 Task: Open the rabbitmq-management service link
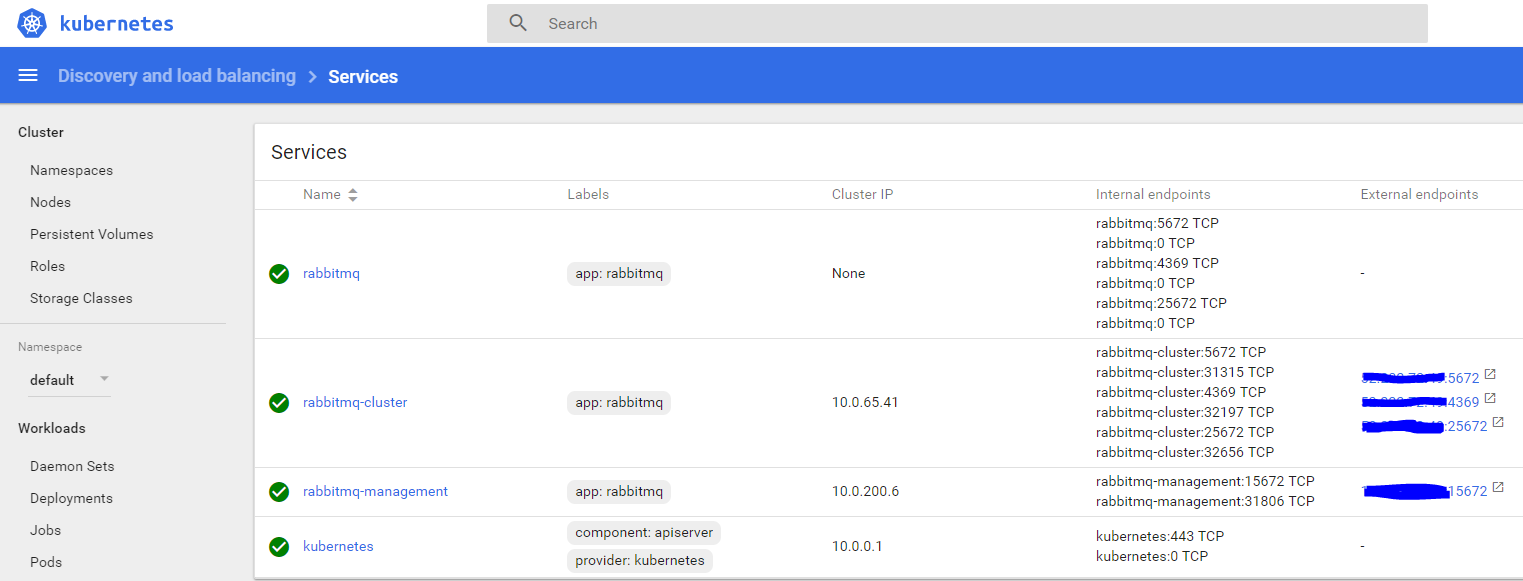(x=375, y=492)
